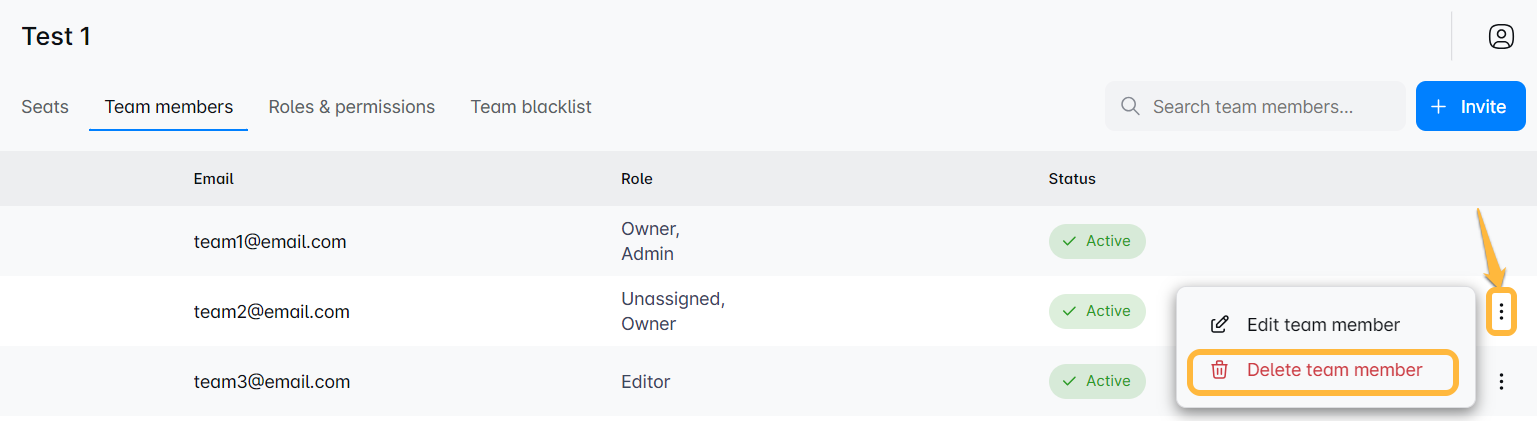Image resolution: width=1537 pixels, height=421 pixels.
Task: Click the magnifier search icon
Action: click(1130, 106)
